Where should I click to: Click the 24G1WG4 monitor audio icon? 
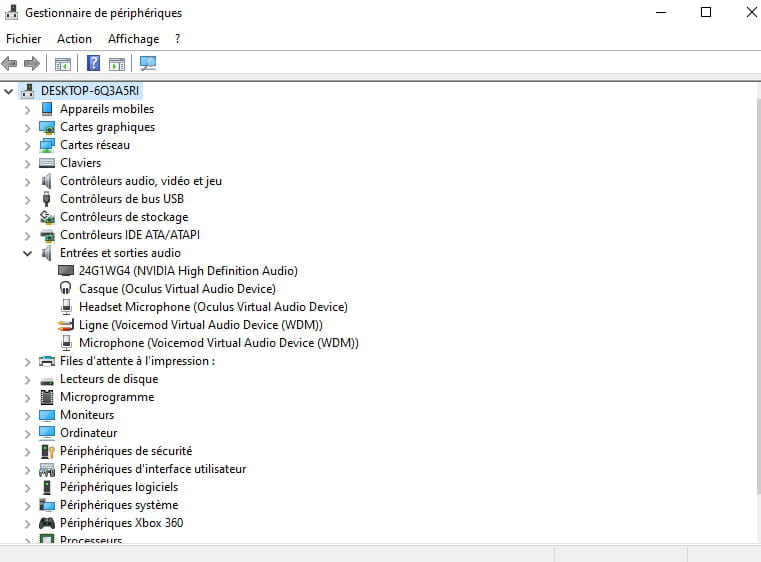(x=66, y=270)
